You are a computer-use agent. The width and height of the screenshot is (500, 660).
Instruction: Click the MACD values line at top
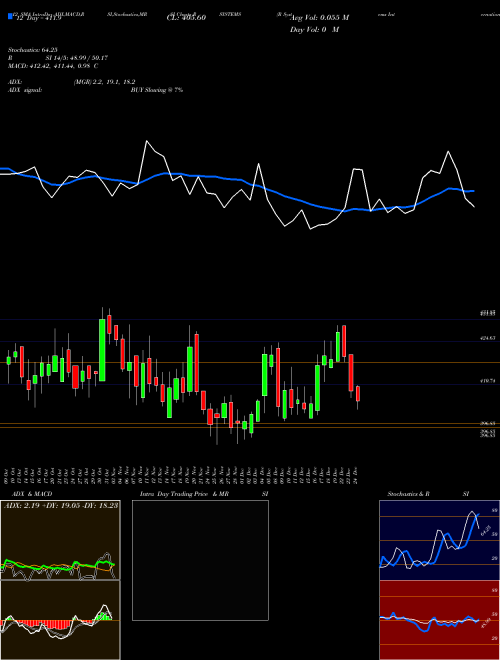[53, 66]
